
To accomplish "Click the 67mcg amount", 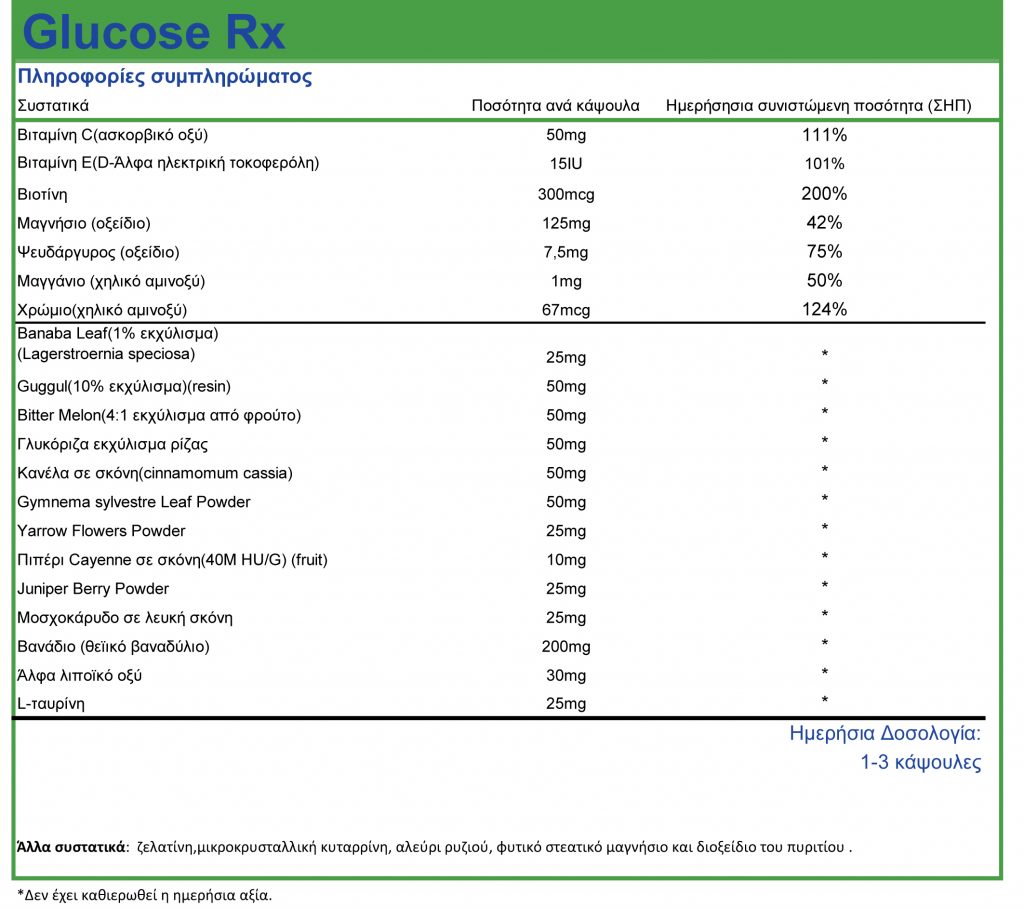I will click(566, 310).
